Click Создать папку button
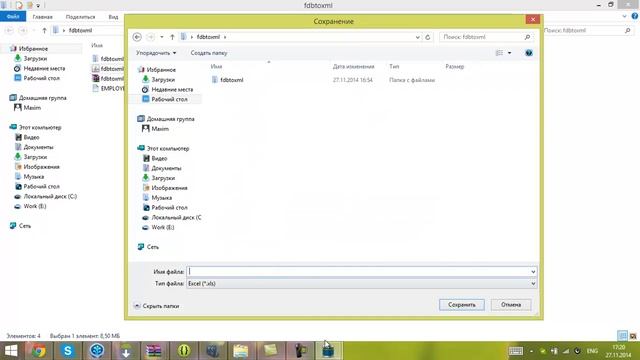This screenshot has height=360, width=640. coord(209,53)
